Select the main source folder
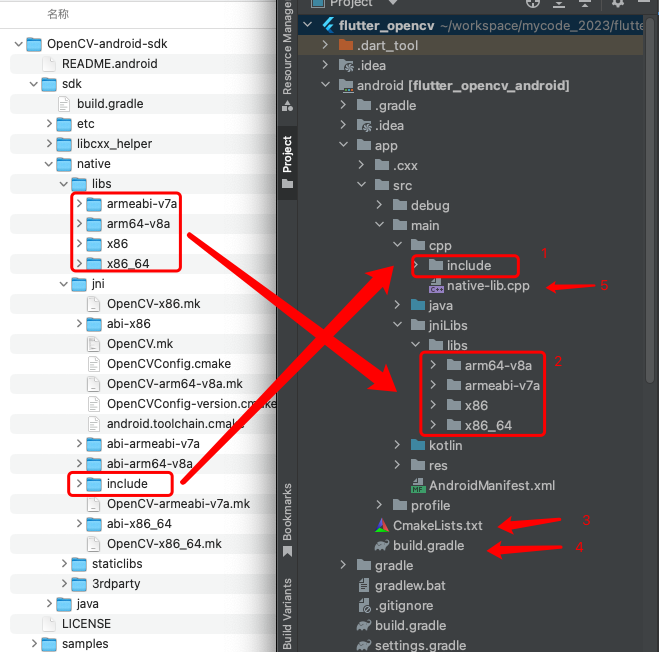This screenshot has width=659, height=652. point(416,225)
